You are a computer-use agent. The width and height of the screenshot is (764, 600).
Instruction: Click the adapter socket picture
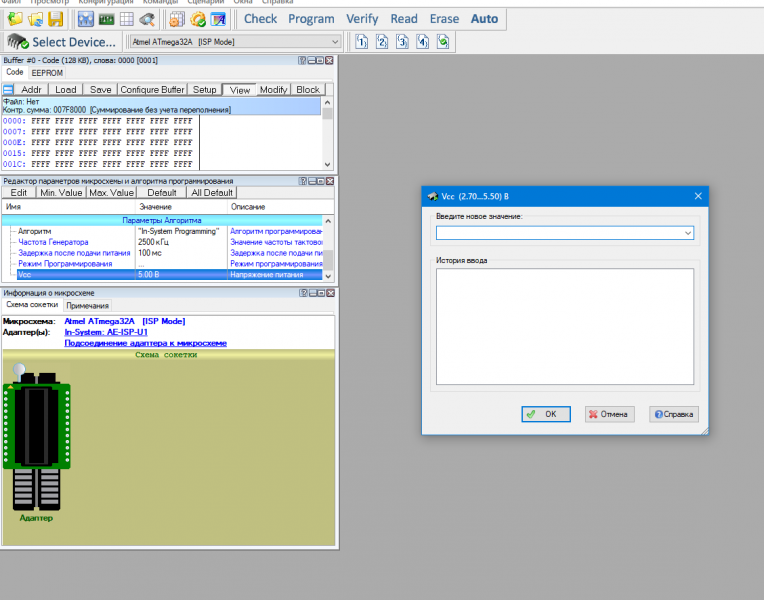click(x=37, y=437)
